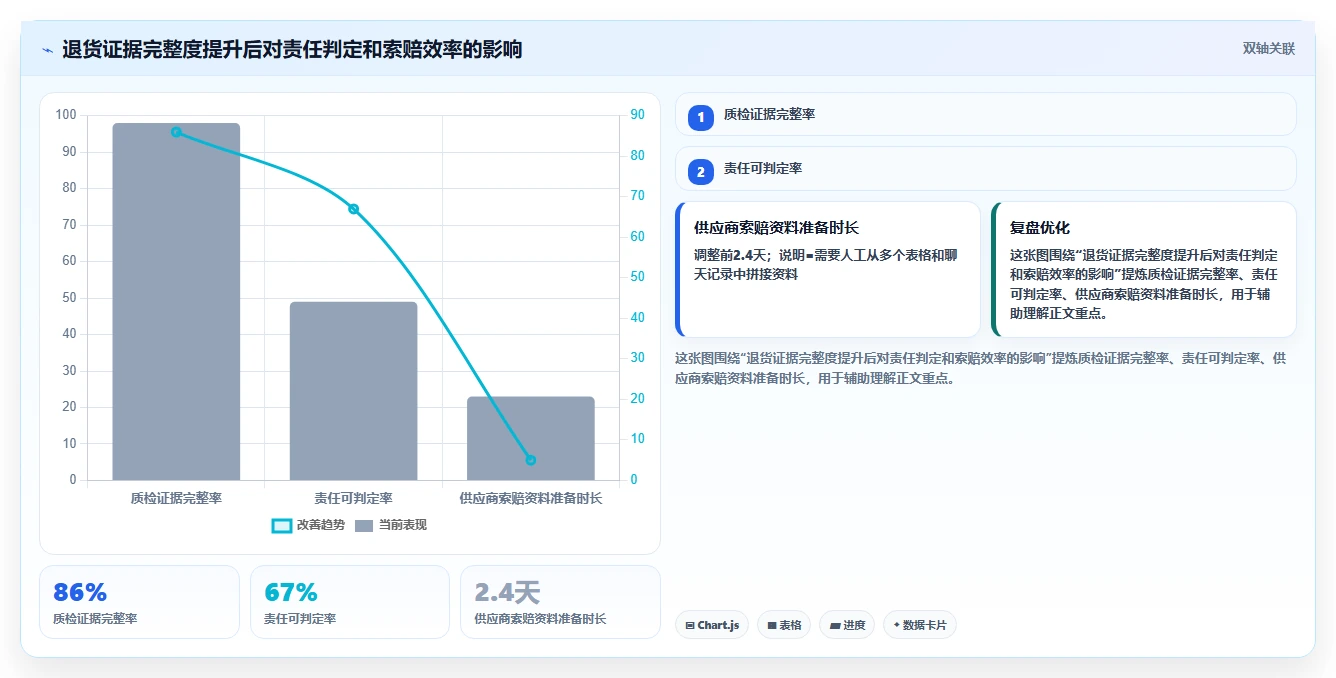Toggle the 当前表现 legend item
This screenshot has height=678, width=1336.
coord(391,525)
